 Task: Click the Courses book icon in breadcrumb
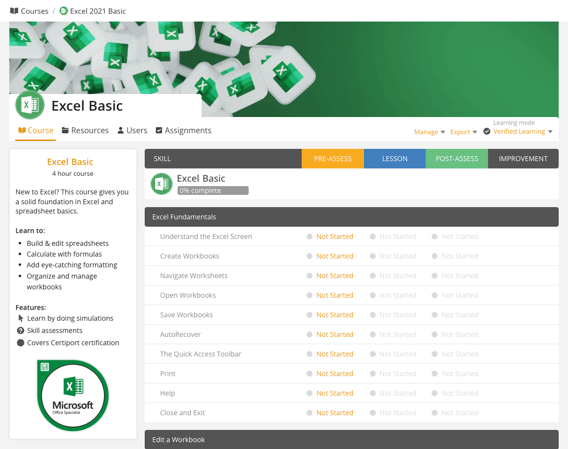14,11
